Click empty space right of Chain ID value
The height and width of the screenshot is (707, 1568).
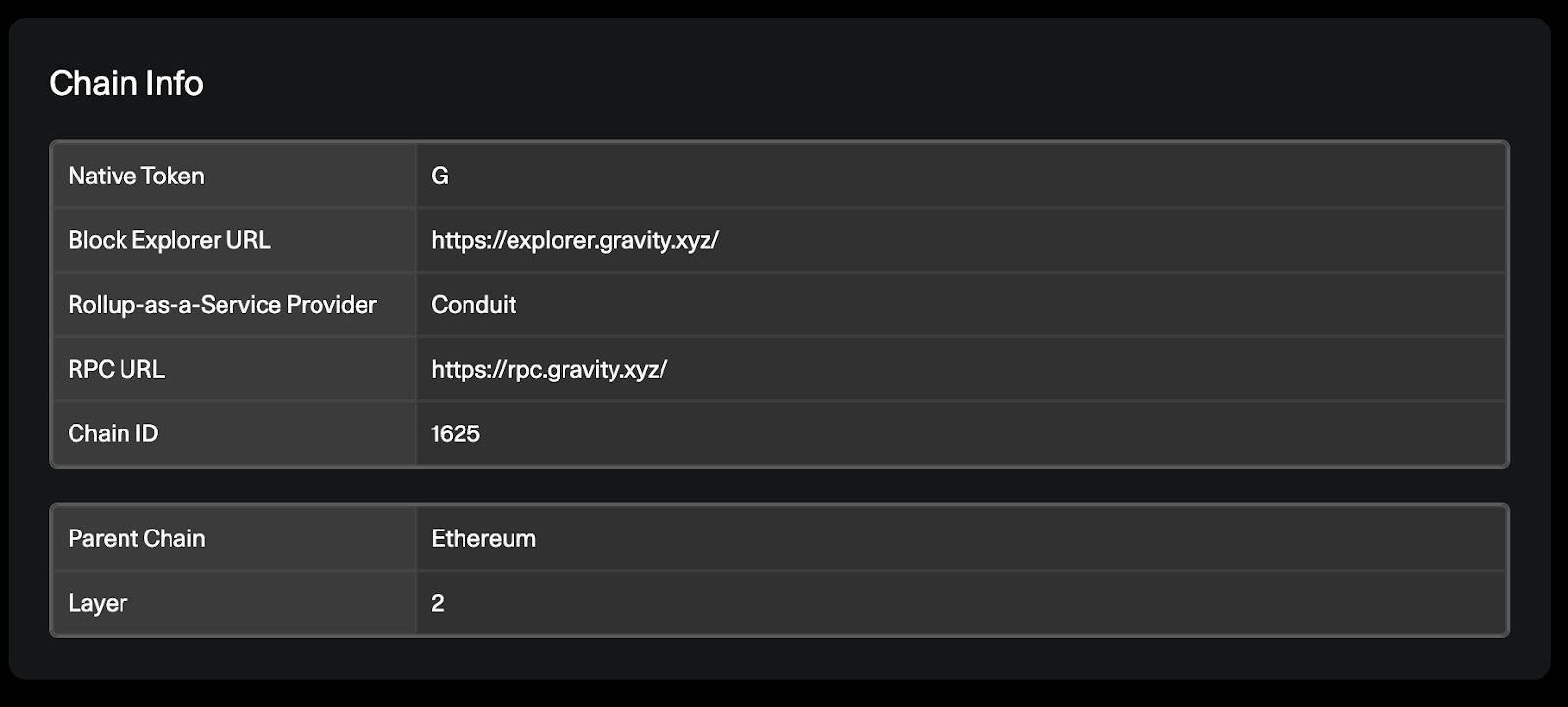(990, 433)
